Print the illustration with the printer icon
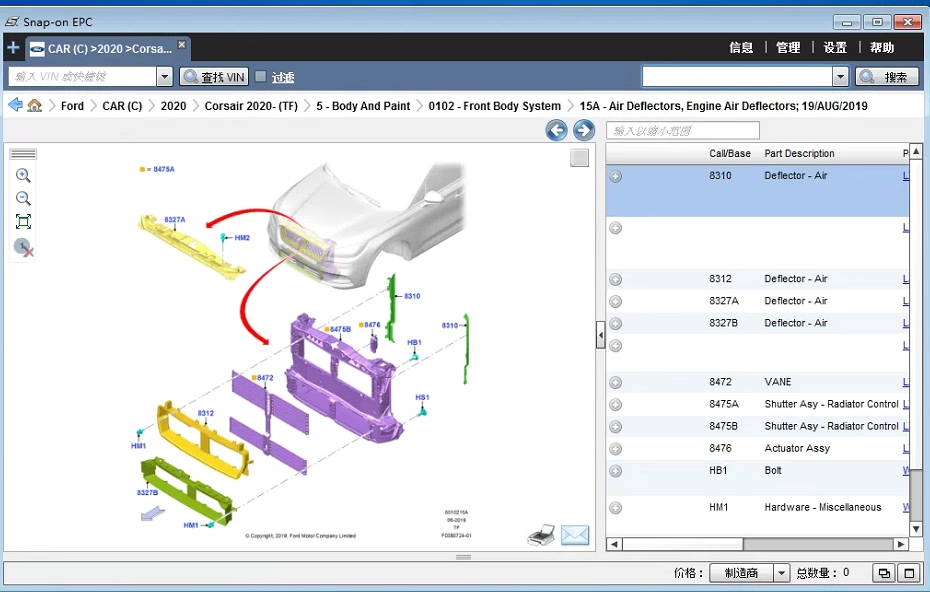The image size is (930, 592). (541, 534)
